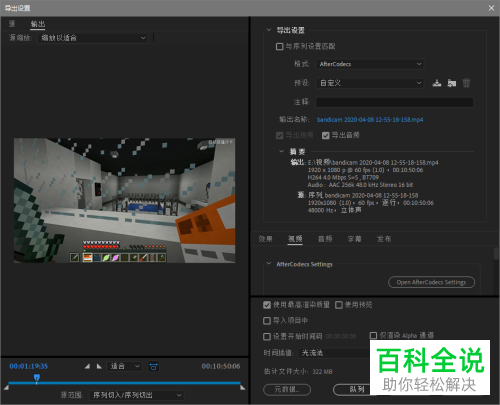The height and width of the screenshot is (405, 500).
Task: Enable 与序列设置匹配 checkbox
Action: coord(279,46)
